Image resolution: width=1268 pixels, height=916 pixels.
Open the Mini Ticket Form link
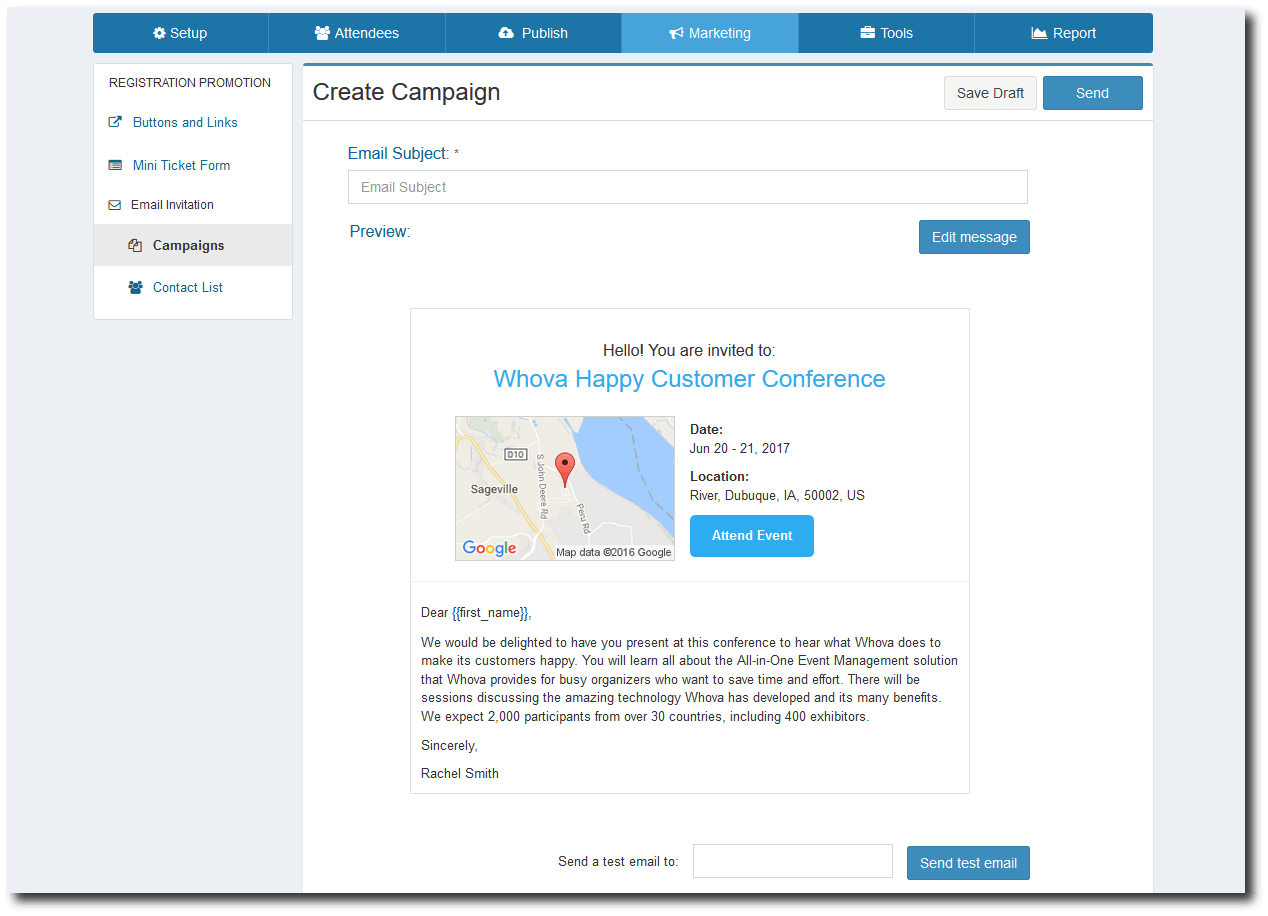pyautogui.click(x=181, y=165)
